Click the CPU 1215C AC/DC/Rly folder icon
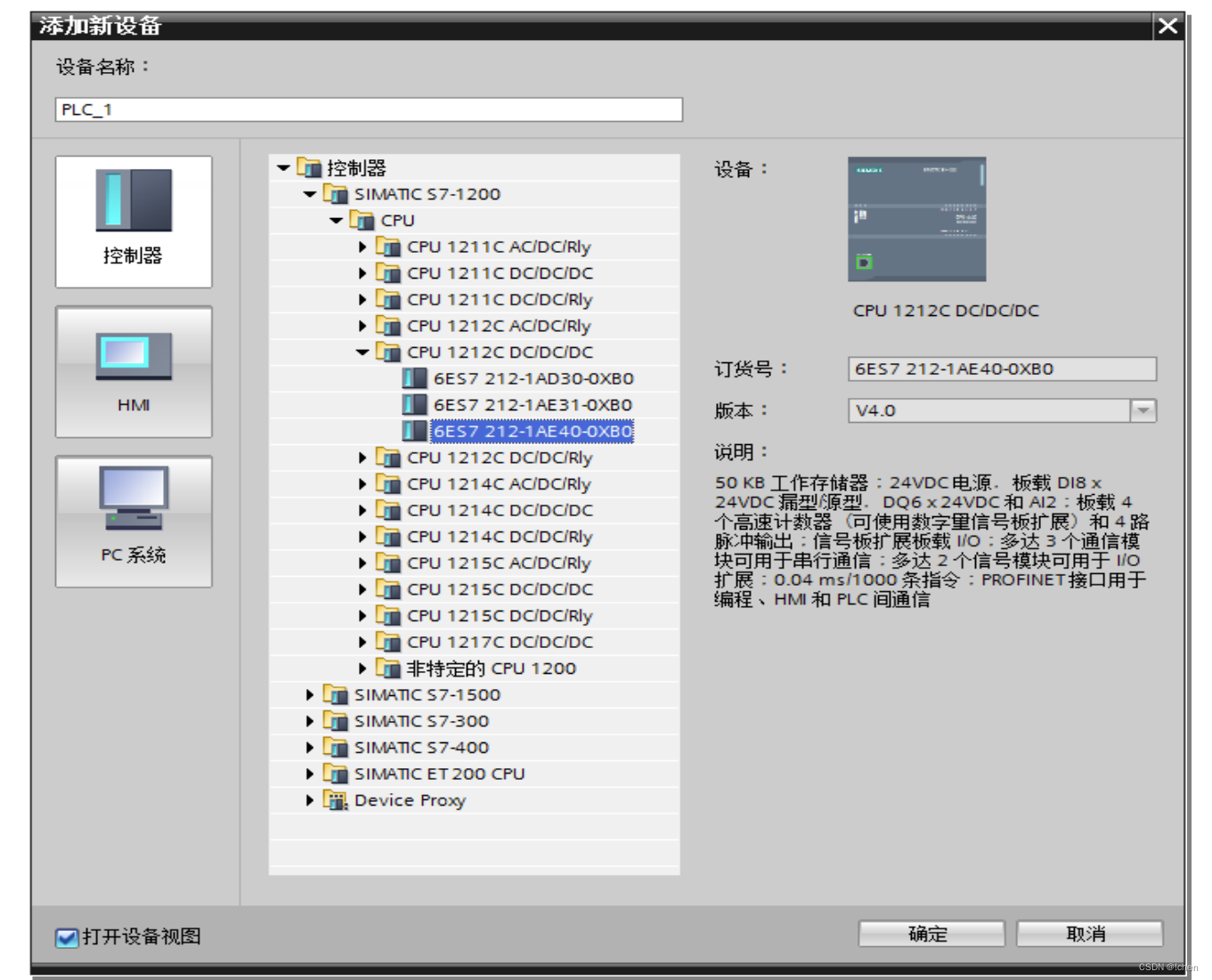 coord(388,563)
